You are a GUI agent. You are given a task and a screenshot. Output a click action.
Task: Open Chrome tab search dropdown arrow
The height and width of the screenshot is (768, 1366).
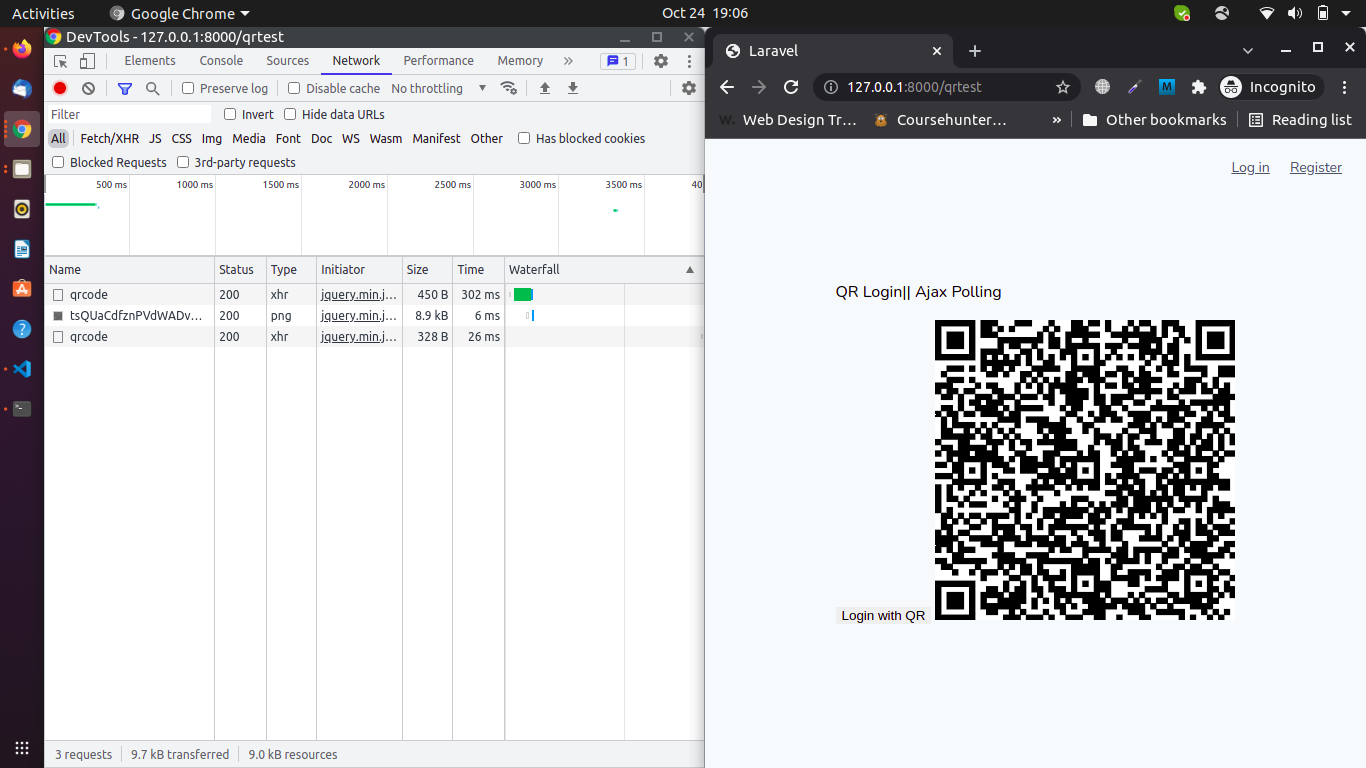pos(1248,50)
